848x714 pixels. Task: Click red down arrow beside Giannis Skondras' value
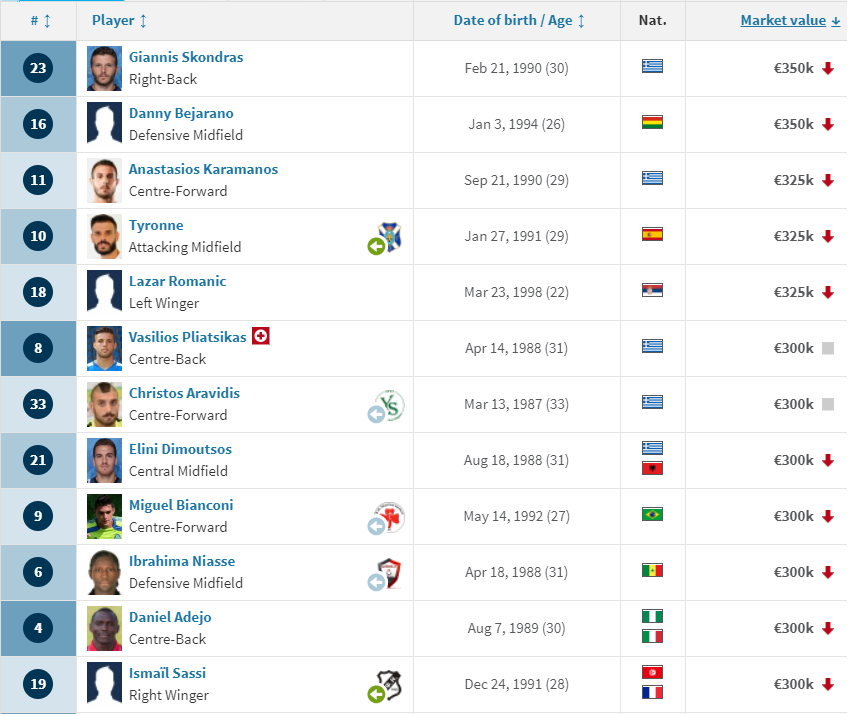827,68
